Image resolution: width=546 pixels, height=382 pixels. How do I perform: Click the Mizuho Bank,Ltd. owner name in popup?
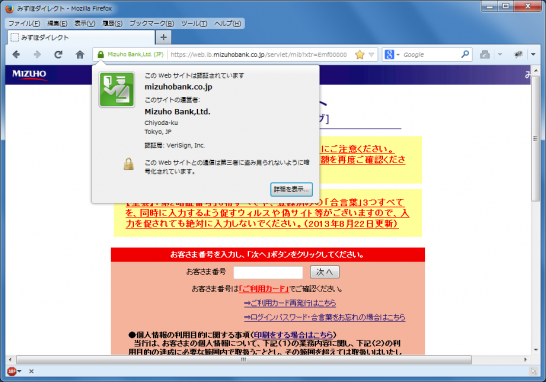(x=177, y=112)
